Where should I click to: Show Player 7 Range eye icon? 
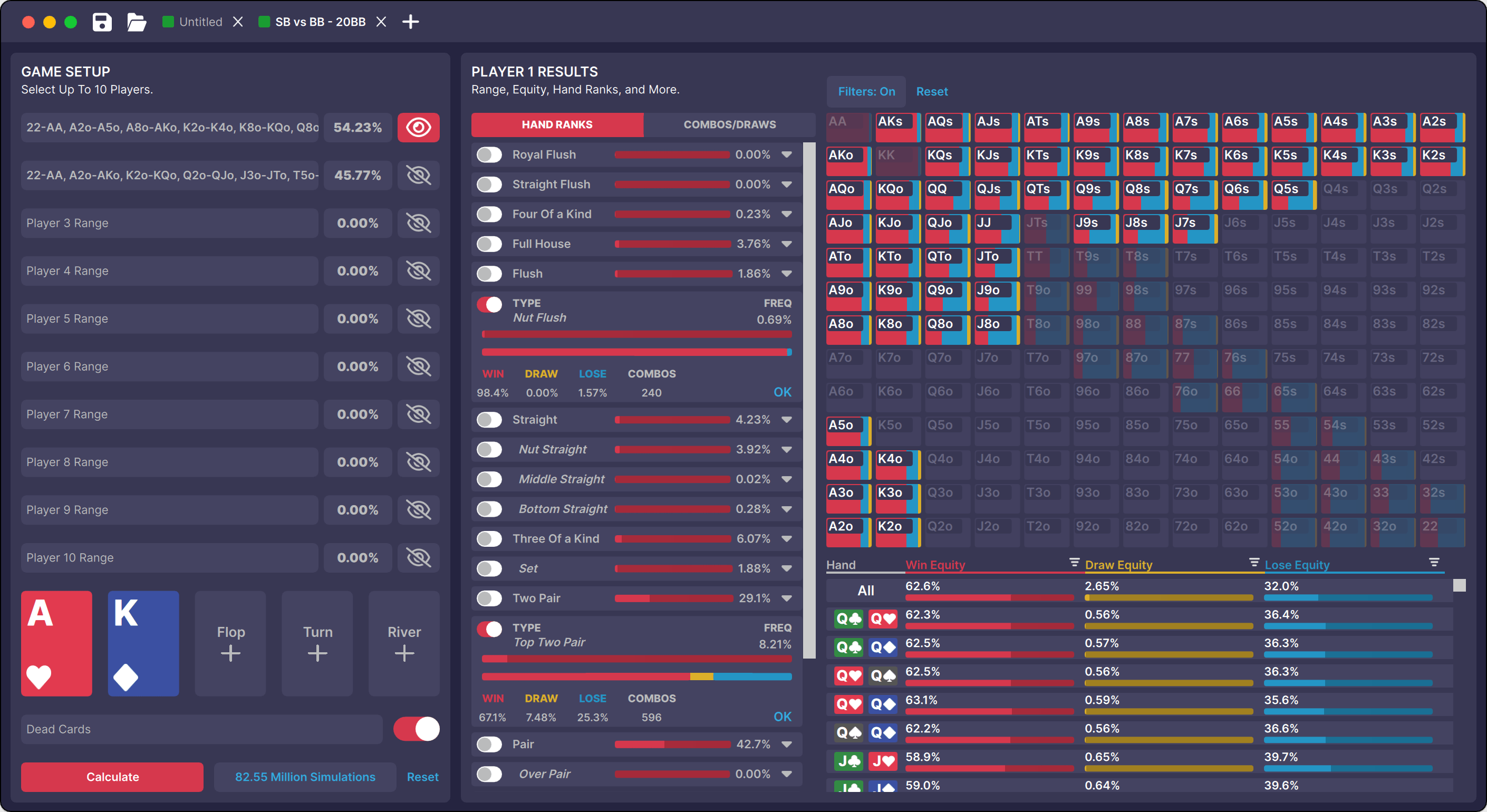pos(419,414)
